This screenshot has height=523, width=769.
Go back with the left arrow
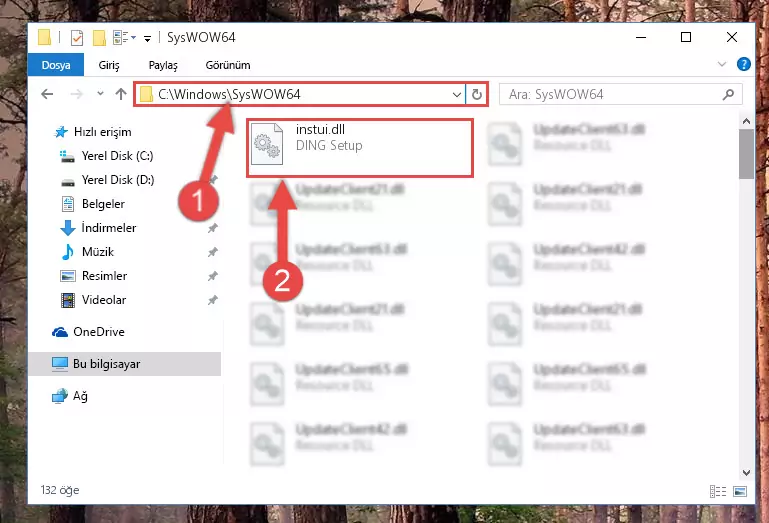pyautogui.click(x=47, y=94)
